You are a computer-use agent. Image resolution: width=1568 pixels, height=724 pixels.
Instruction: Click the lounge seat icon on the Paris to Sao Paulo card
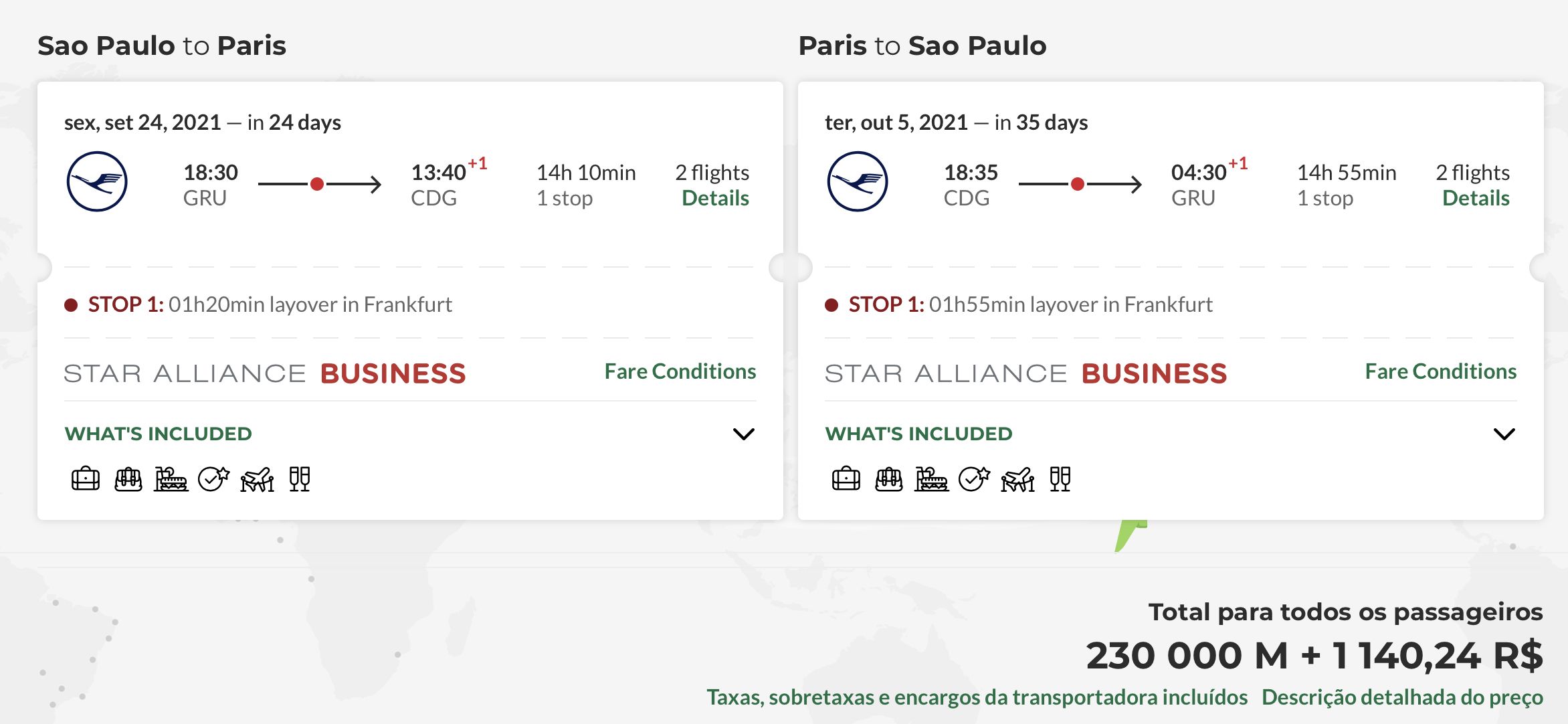coord(932,479)
